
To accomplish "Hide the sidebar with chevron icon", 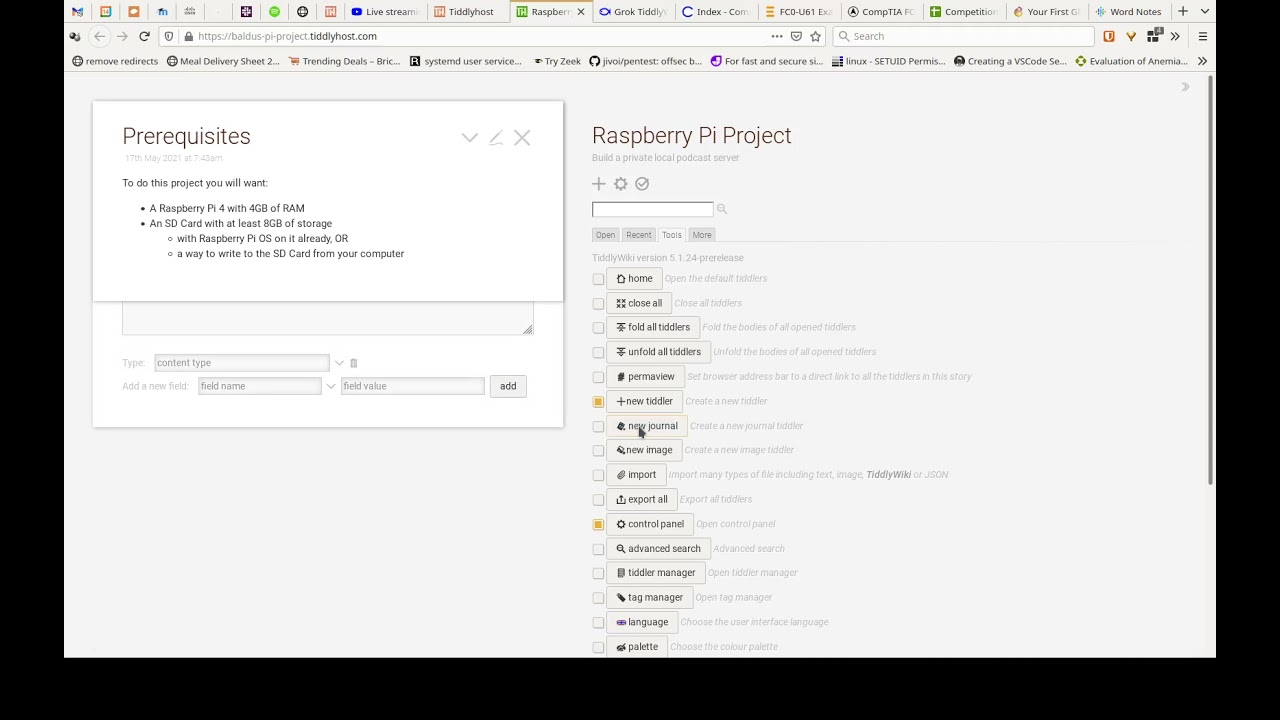I will click(x=1185, y=87).
